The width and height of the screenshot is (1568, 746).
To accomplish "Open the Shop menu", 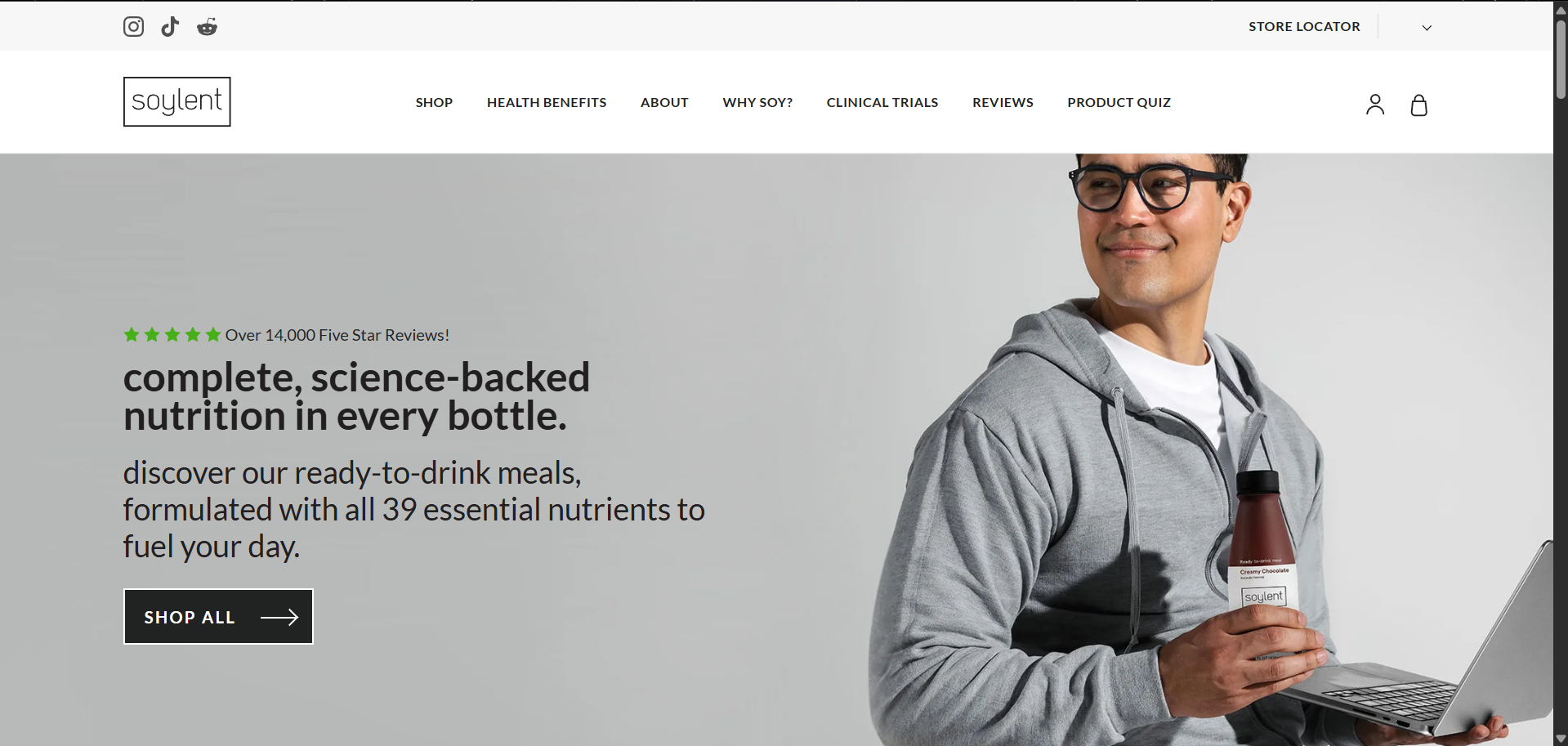I will (434, 102).
